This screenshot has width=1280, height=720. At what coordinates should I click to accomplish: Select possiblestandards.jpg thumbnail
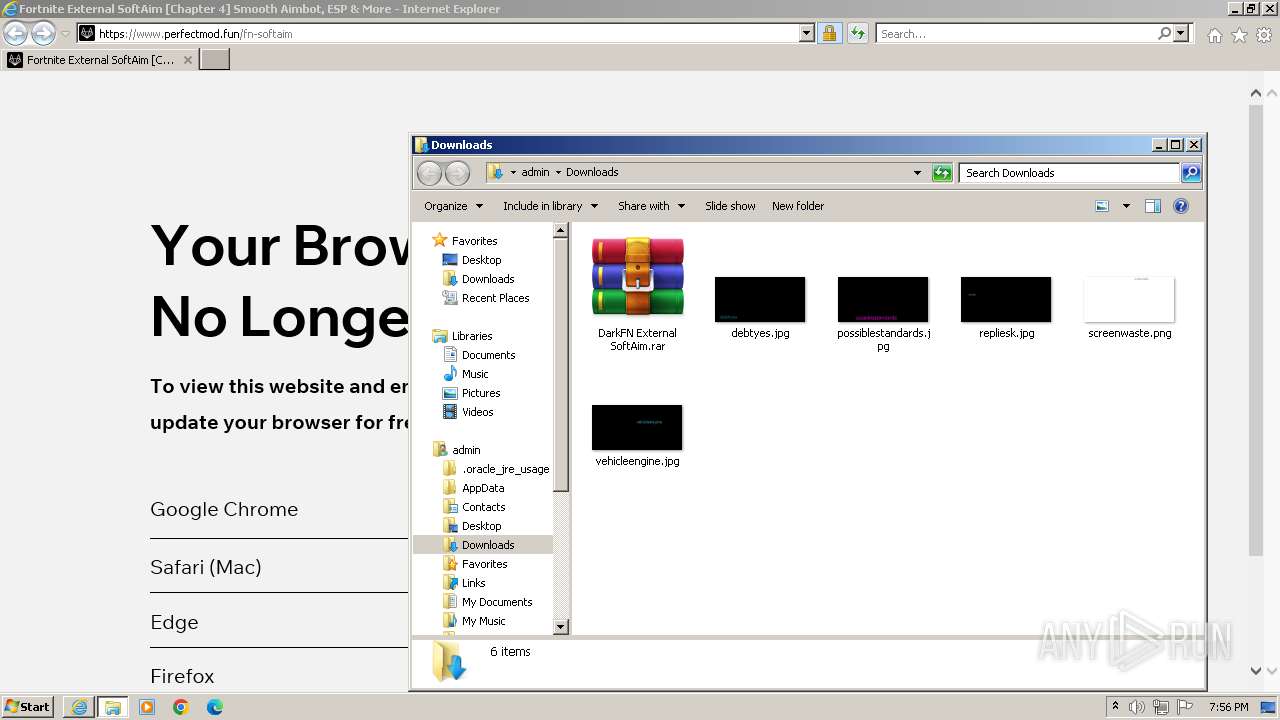tap(883, 300)
